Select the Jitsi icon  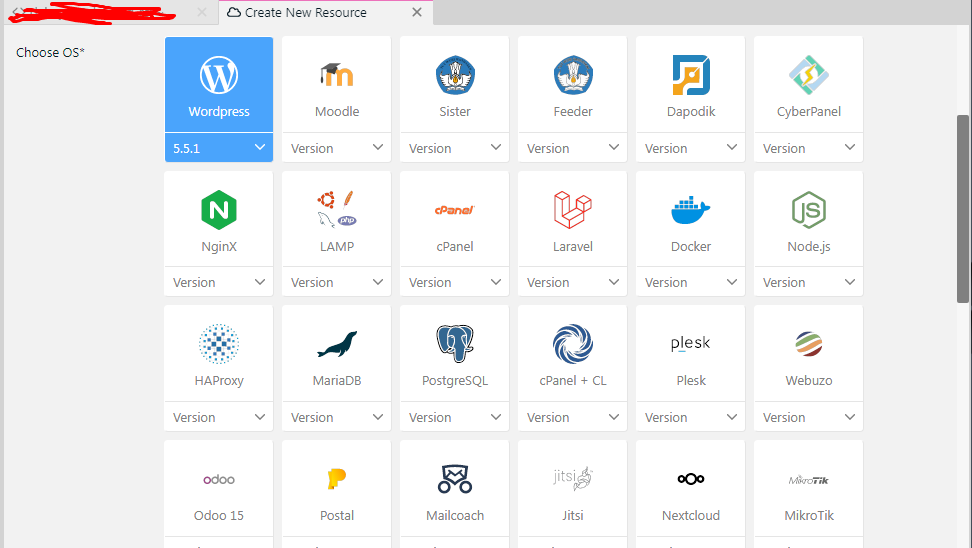573,479
